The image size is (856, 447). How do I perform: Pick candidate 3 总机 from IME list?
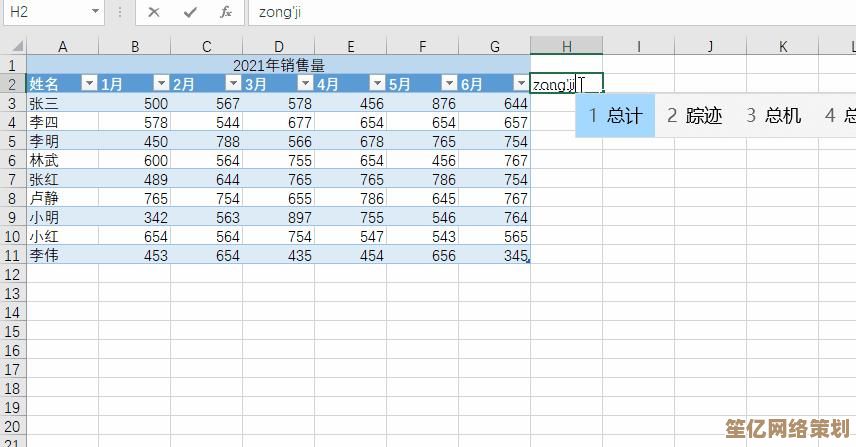[773, 116]
